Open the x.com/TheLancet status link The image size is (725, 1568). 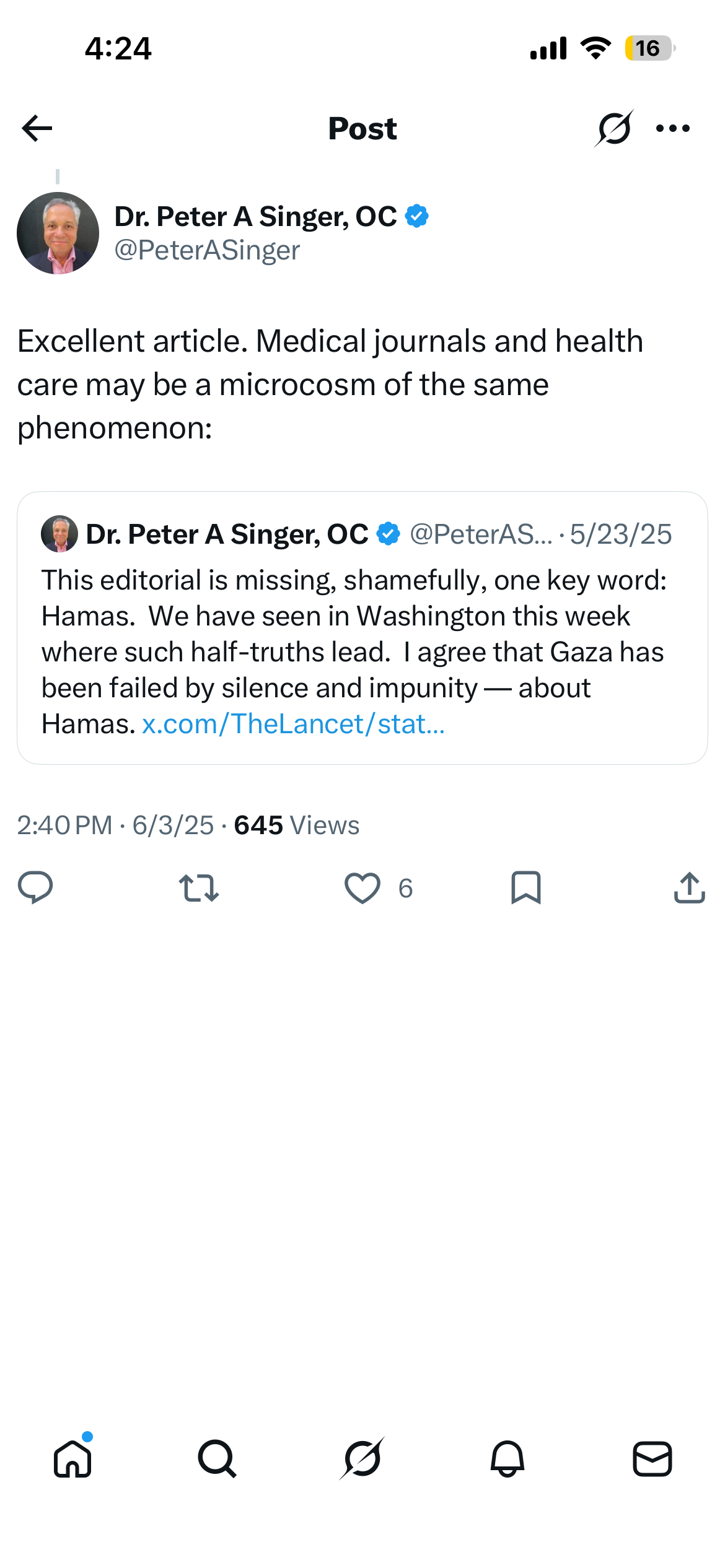click(293, 723)
